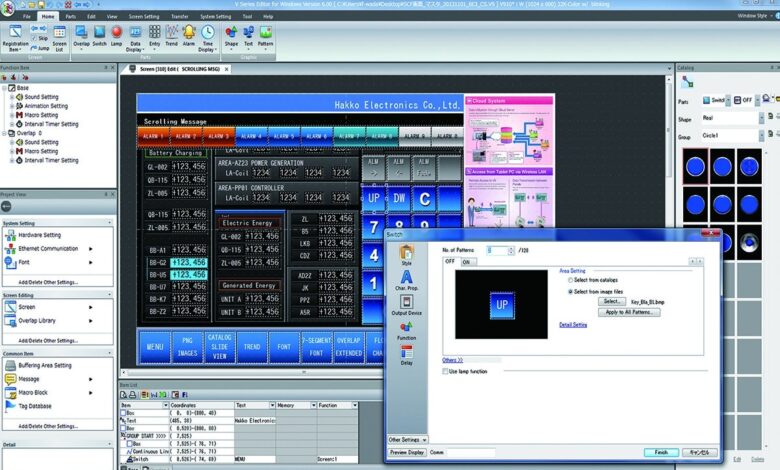Image resolution: width=780 pixels, height=470 pixels.
Task: Open the Screen List icon
Action: [59, 39]
